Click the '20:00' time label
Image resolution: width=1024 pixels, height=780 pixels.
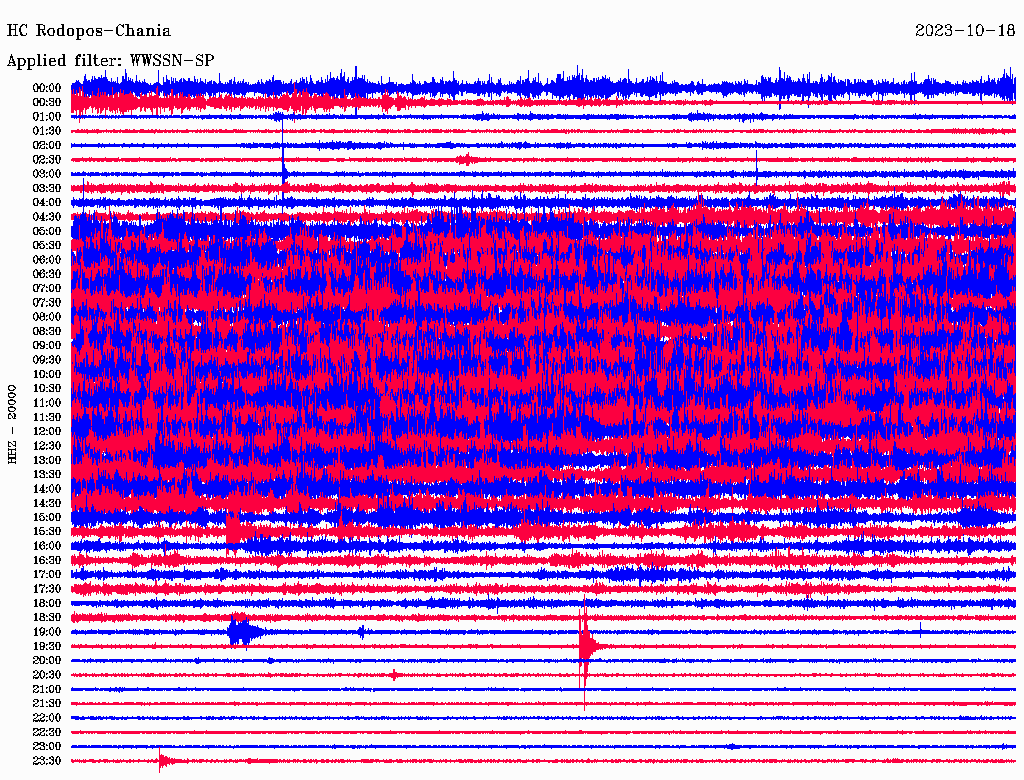[x=47, y=660]
